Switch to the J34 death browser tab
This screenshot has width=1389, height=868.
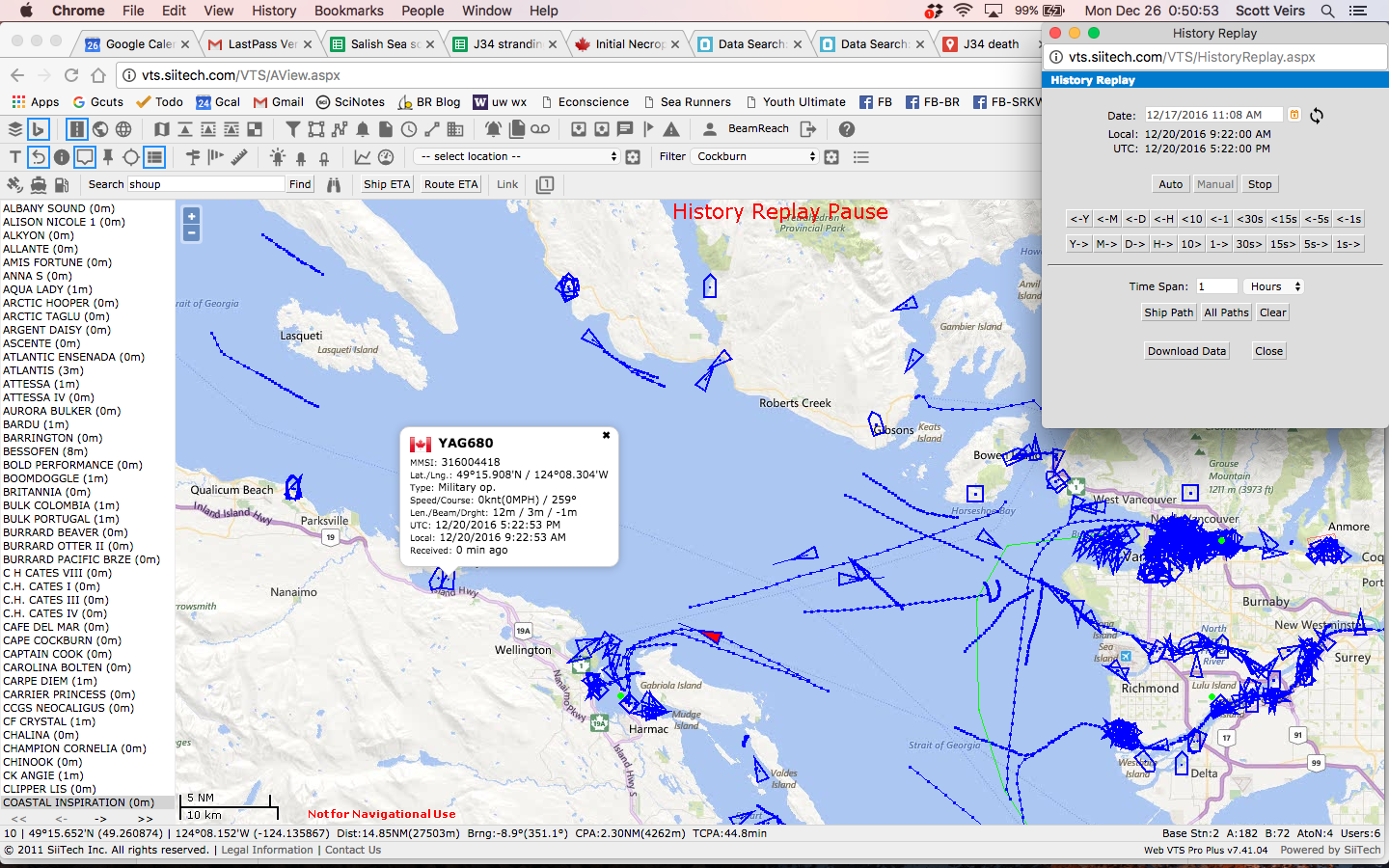click(x=991, y=44)
